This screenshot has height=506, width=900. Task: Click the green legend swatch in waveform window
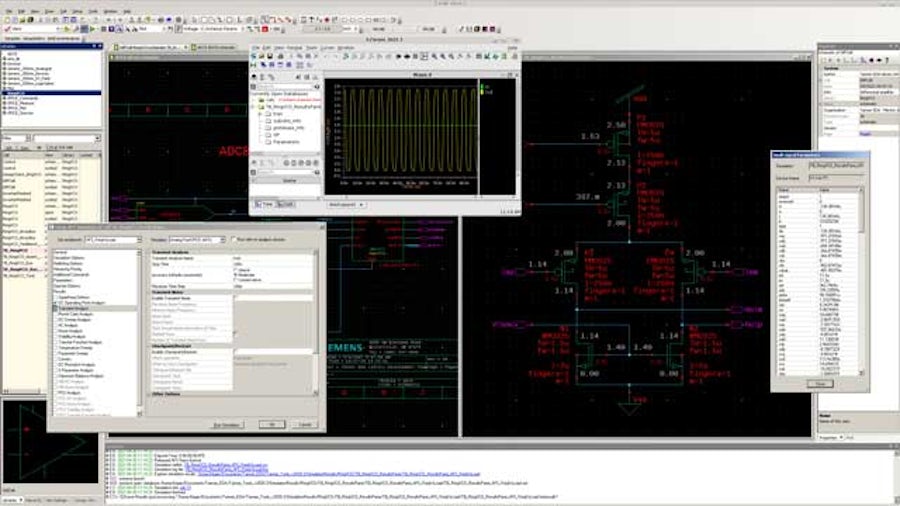[482, 87]
